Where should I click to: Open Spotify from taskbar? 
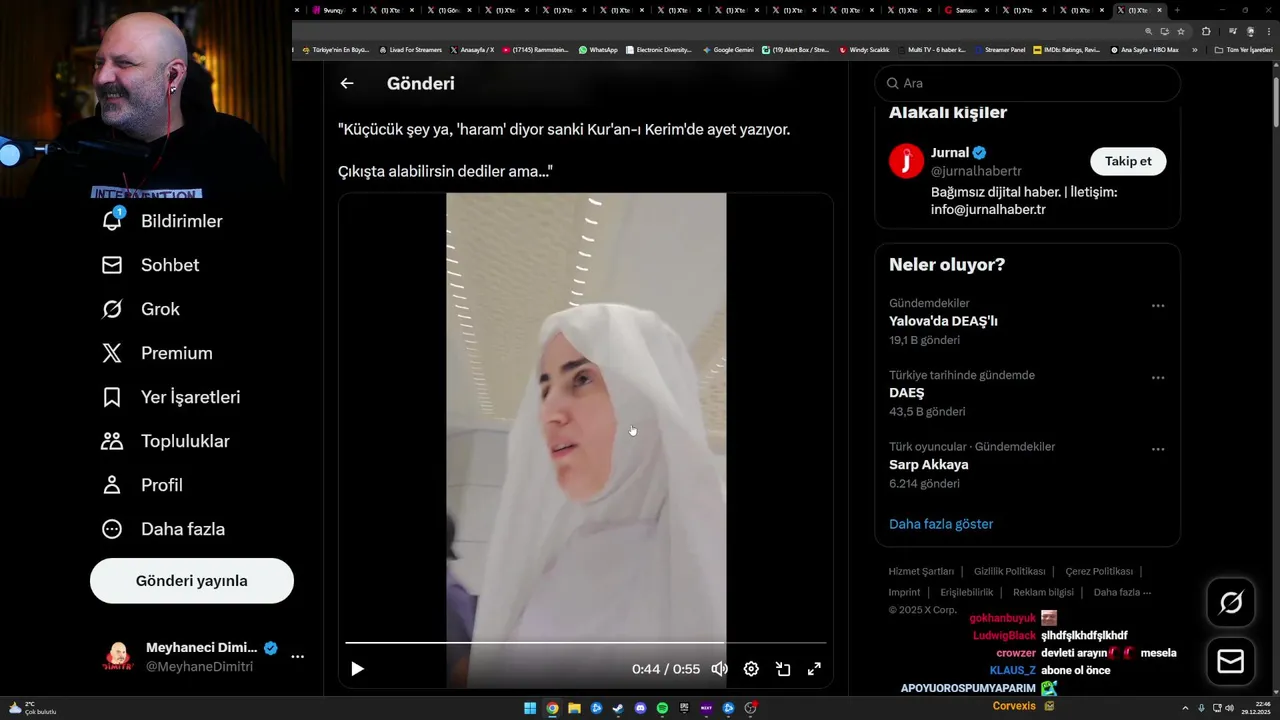[x=662, y=709]
